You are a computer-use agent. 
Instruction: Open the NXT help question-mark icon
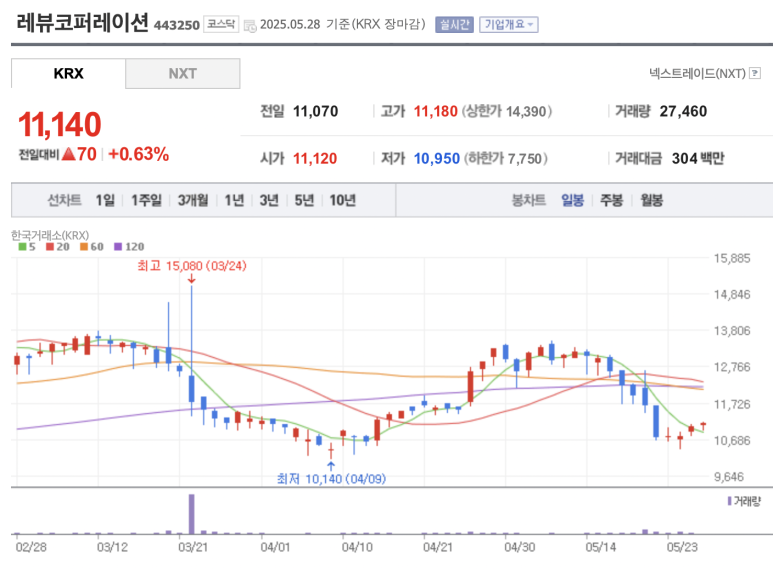tap(754, 73)
